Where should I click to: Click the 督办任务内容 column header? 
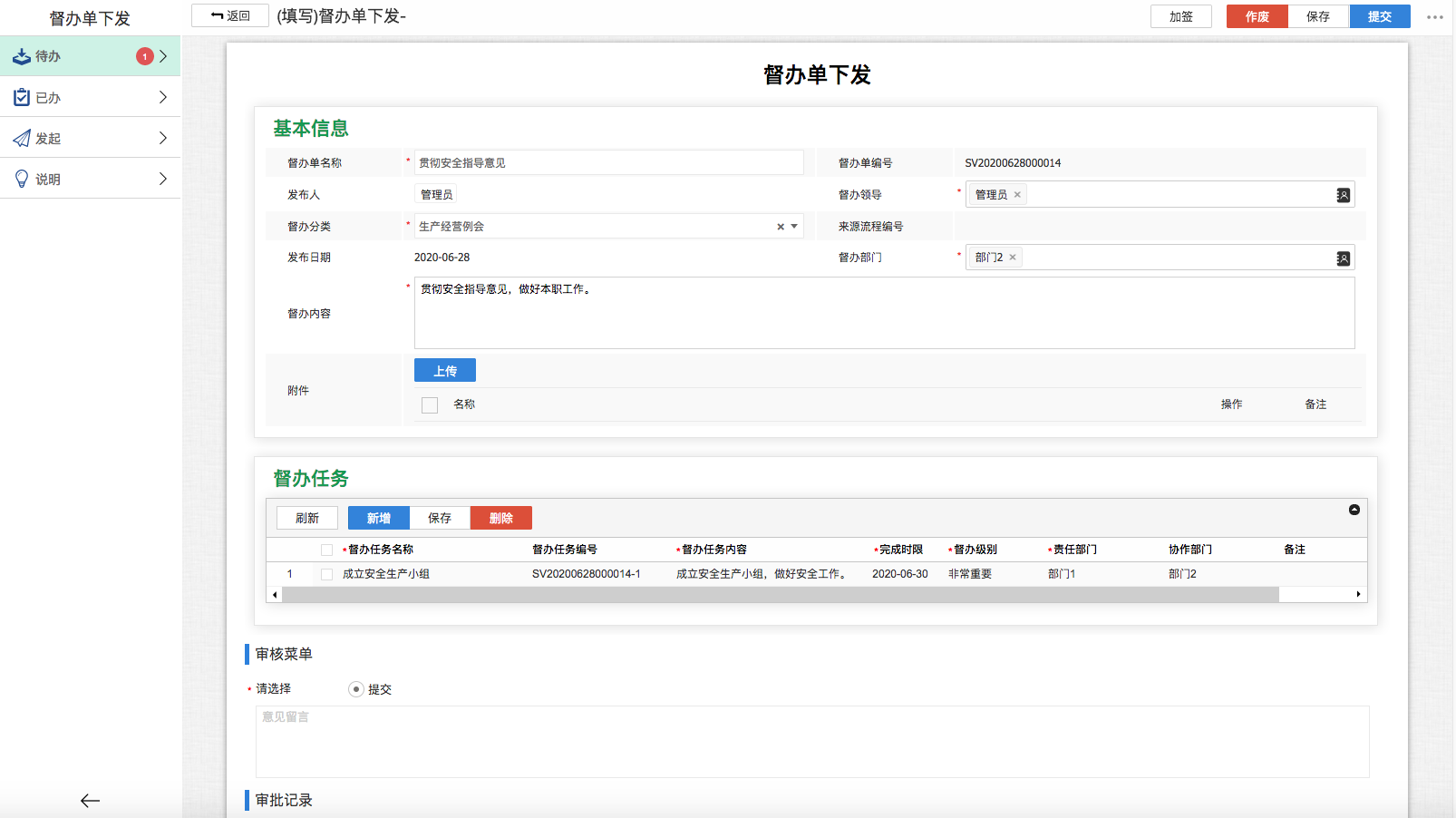(x=714, y=550)
